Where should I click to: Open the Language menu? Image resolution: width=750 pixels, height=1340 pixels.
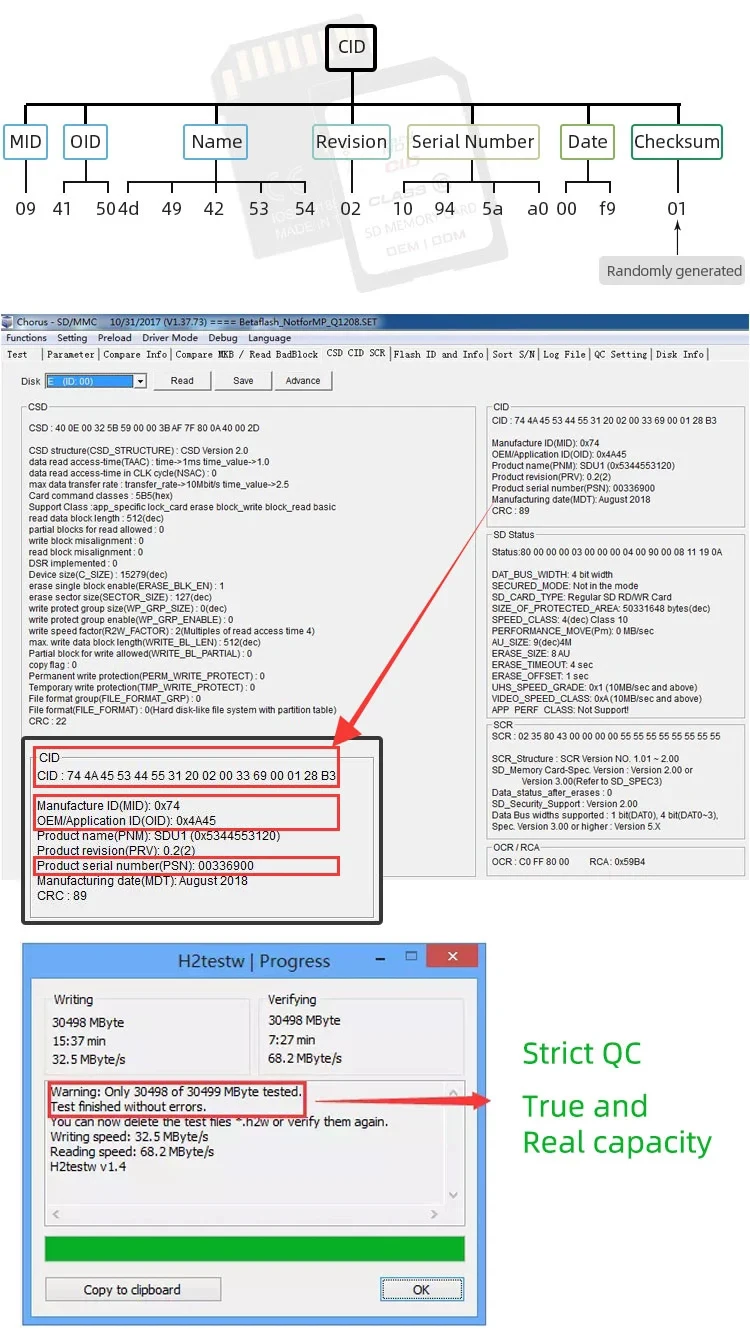270,338
